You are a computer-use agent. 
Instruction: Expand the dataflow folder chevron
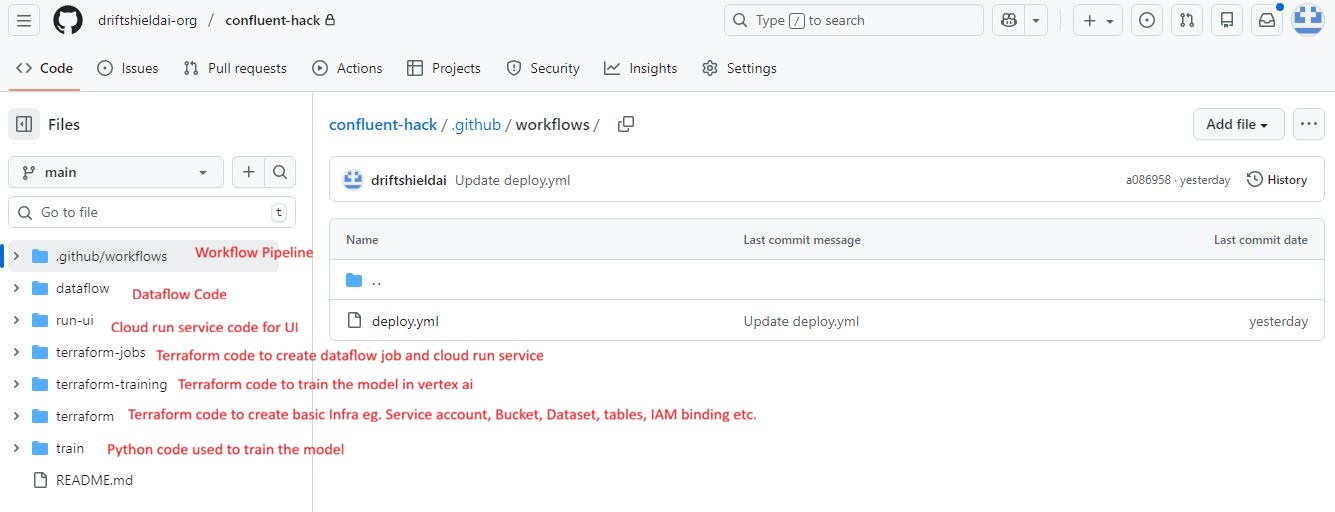tap(16, 288)
